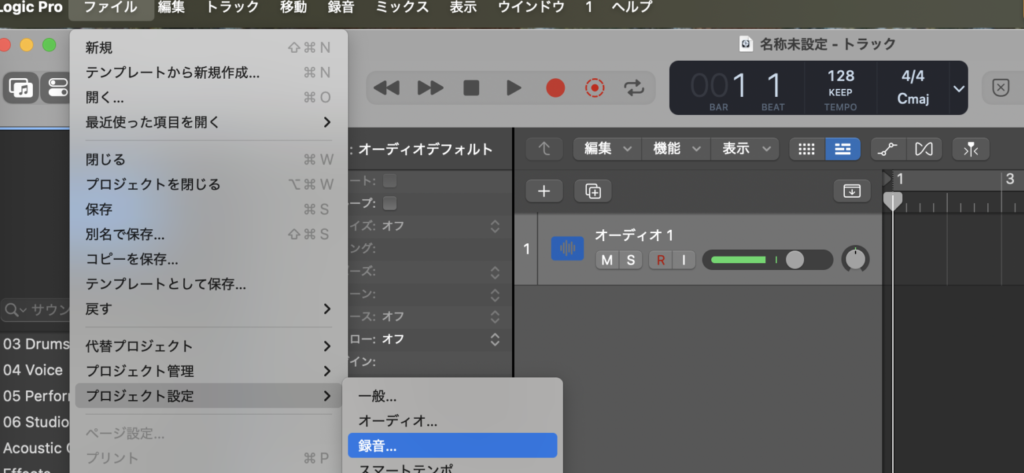Choose 保存 menu item

[208, 209]
